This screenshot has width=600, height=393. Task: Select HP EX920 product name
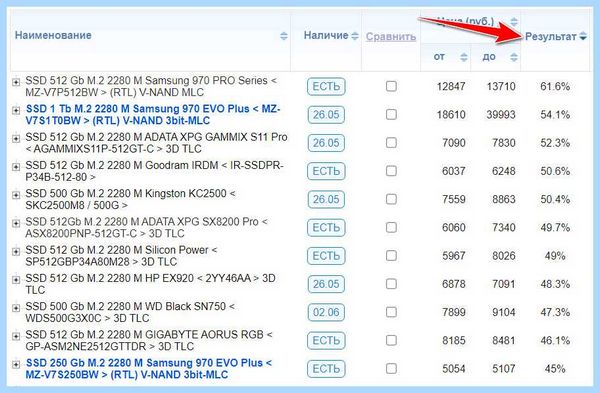tap(150, 284)
